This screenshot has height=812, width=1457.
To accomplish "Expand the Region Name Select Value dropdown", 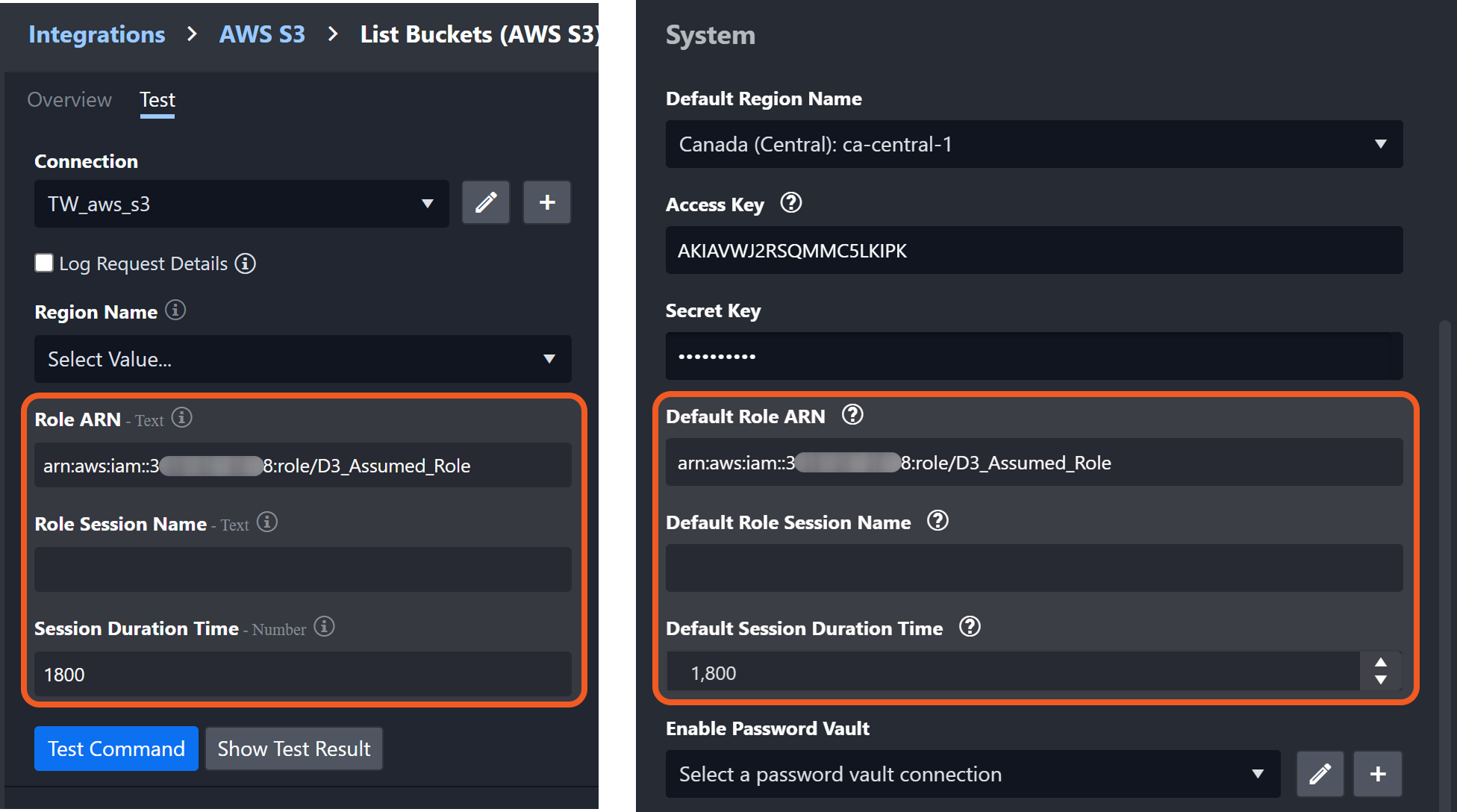I will [302, 359].
